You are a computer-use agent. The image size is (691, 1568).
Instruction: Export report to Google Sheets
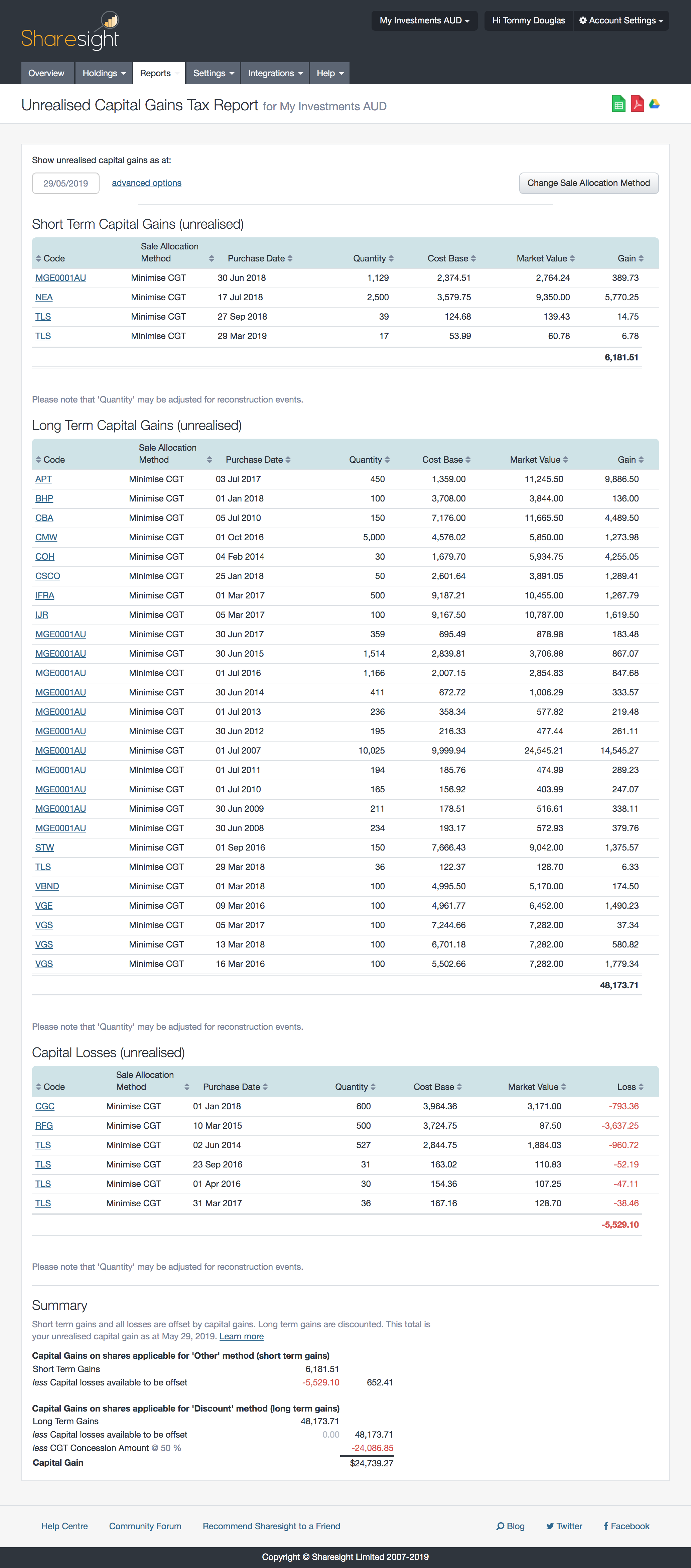pos(618,104)
